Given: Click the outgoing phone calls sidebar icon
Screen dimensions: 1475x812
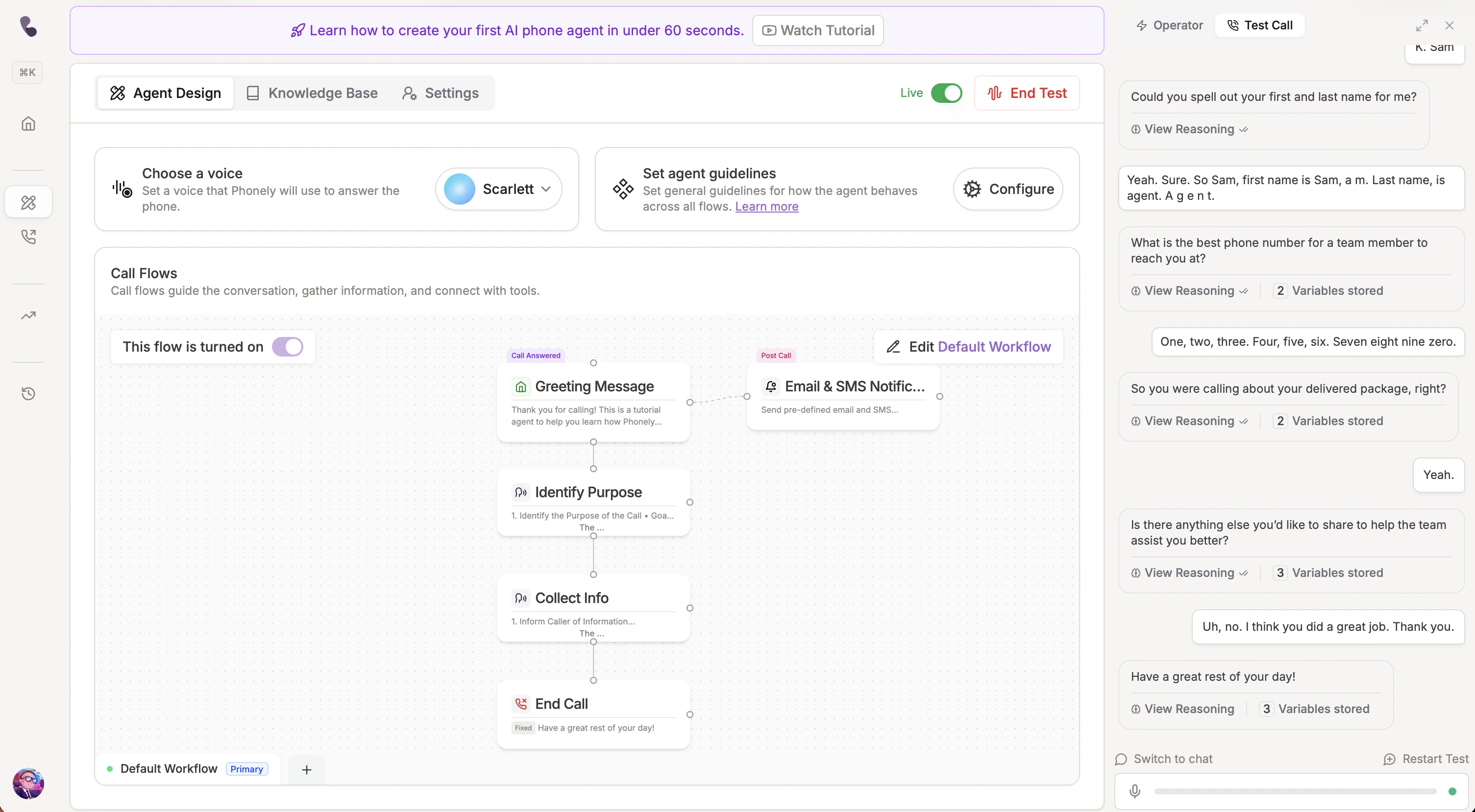Looking at the screenshot, I should pyautogui.click(x=28, y=237).
